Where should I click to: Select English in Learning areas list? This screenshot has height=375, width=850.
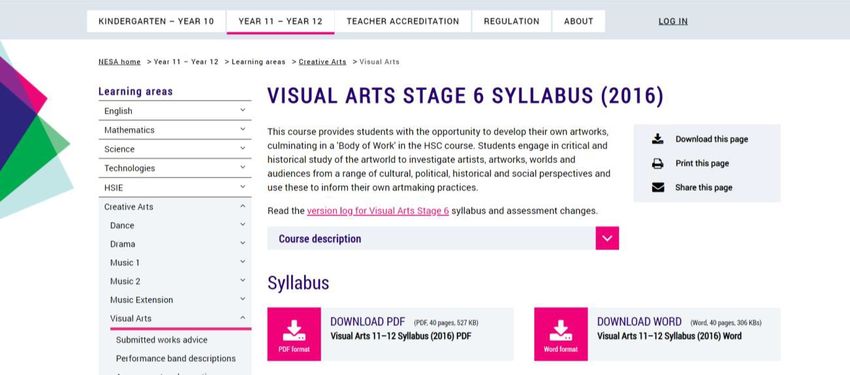118,111
